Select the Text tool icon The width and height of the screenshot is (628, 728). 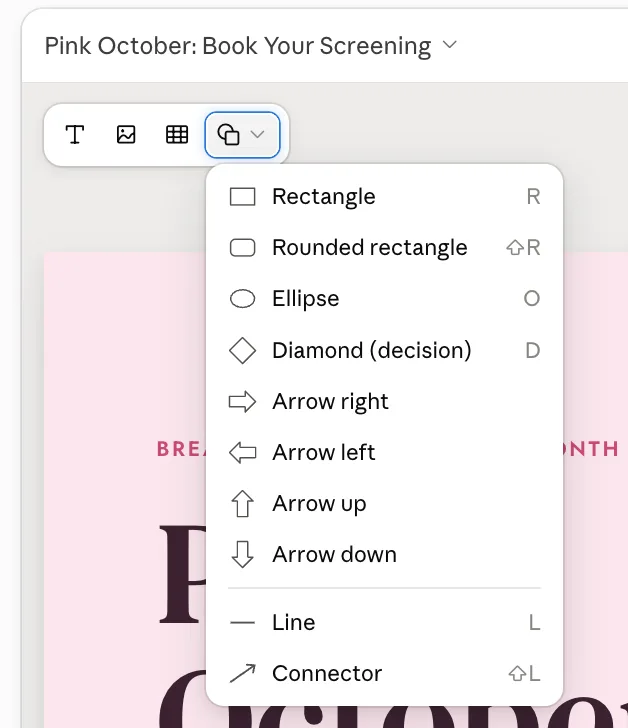point(75,135)
